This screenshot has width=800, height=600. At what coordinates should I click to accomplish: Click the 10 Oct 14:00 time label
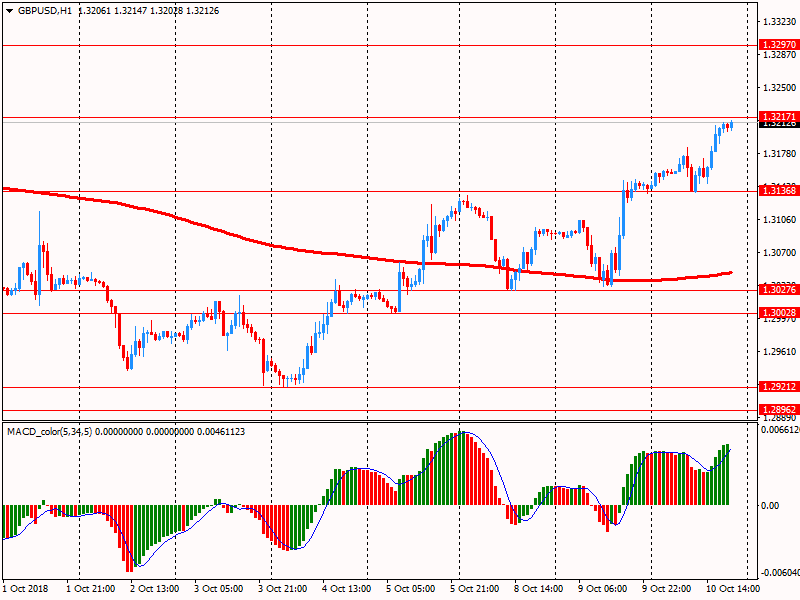pyautogui.click(x=734, y=589)
